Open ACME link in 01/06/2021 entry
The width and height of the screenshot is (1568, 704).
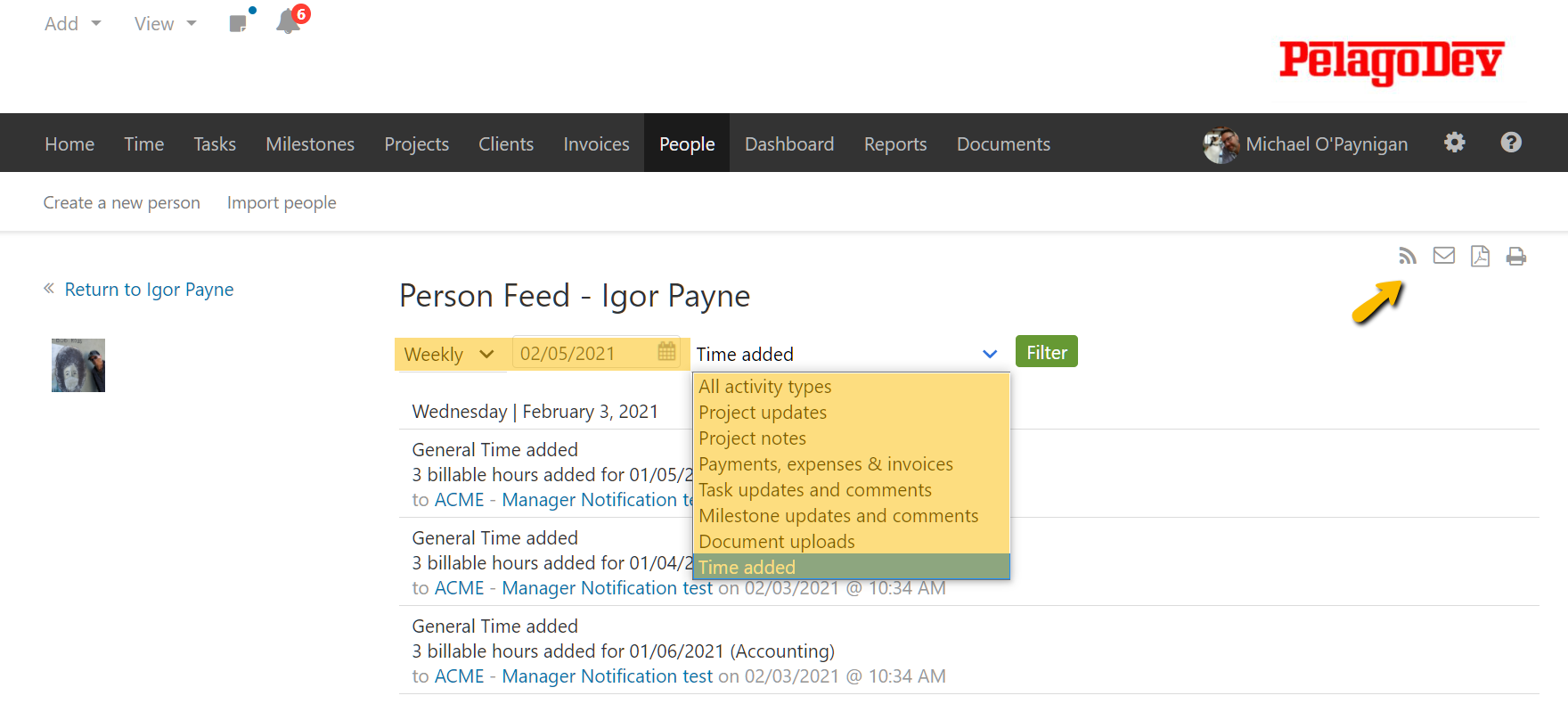459,676
